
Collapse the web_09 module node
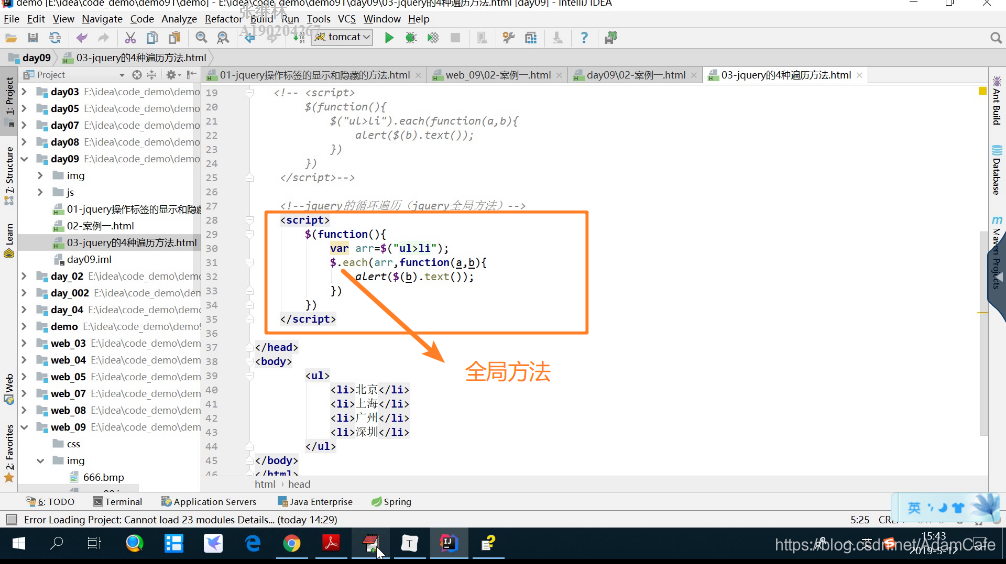point(24,427)
